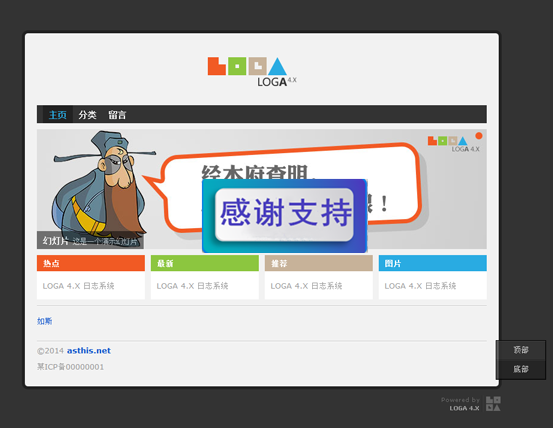Select the blue 图片 section header

(432, 263)
